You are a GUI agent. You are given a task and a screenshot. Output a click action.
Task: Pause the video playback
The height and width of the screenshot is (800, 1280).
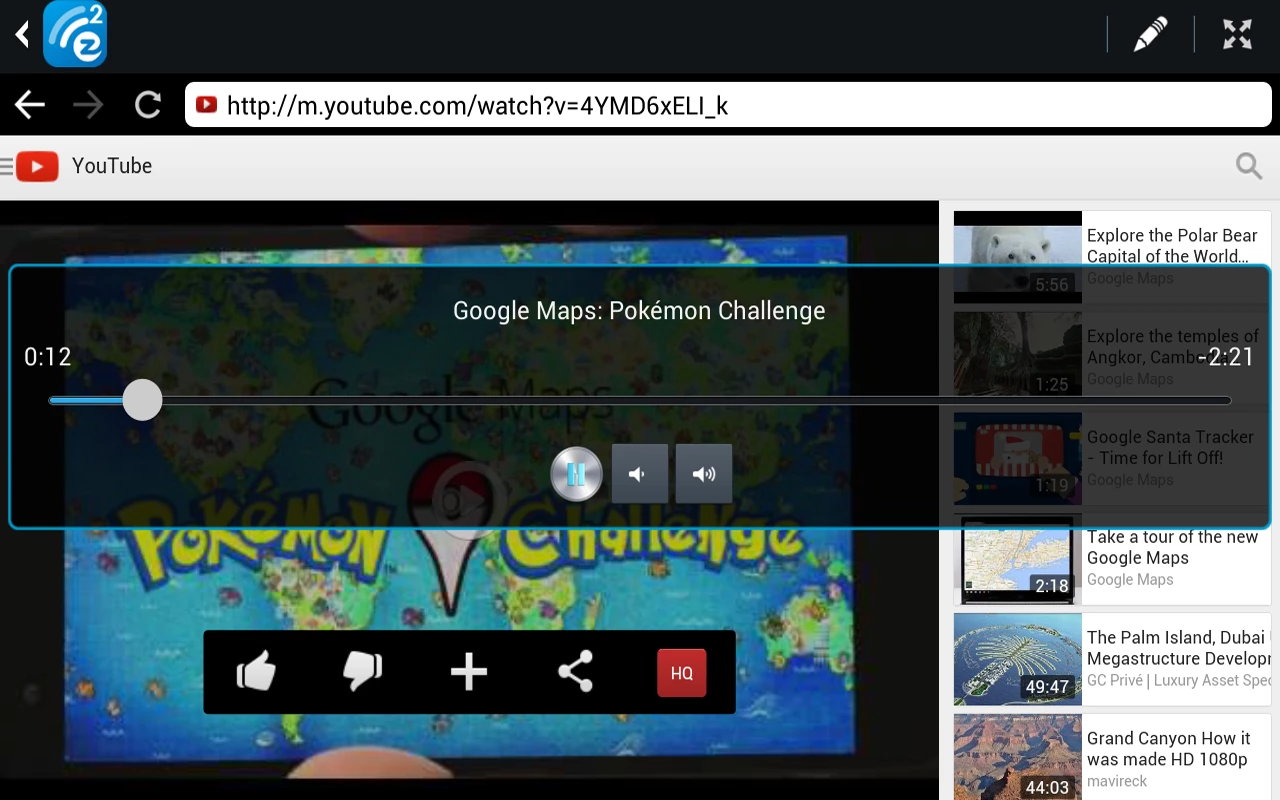576,474
